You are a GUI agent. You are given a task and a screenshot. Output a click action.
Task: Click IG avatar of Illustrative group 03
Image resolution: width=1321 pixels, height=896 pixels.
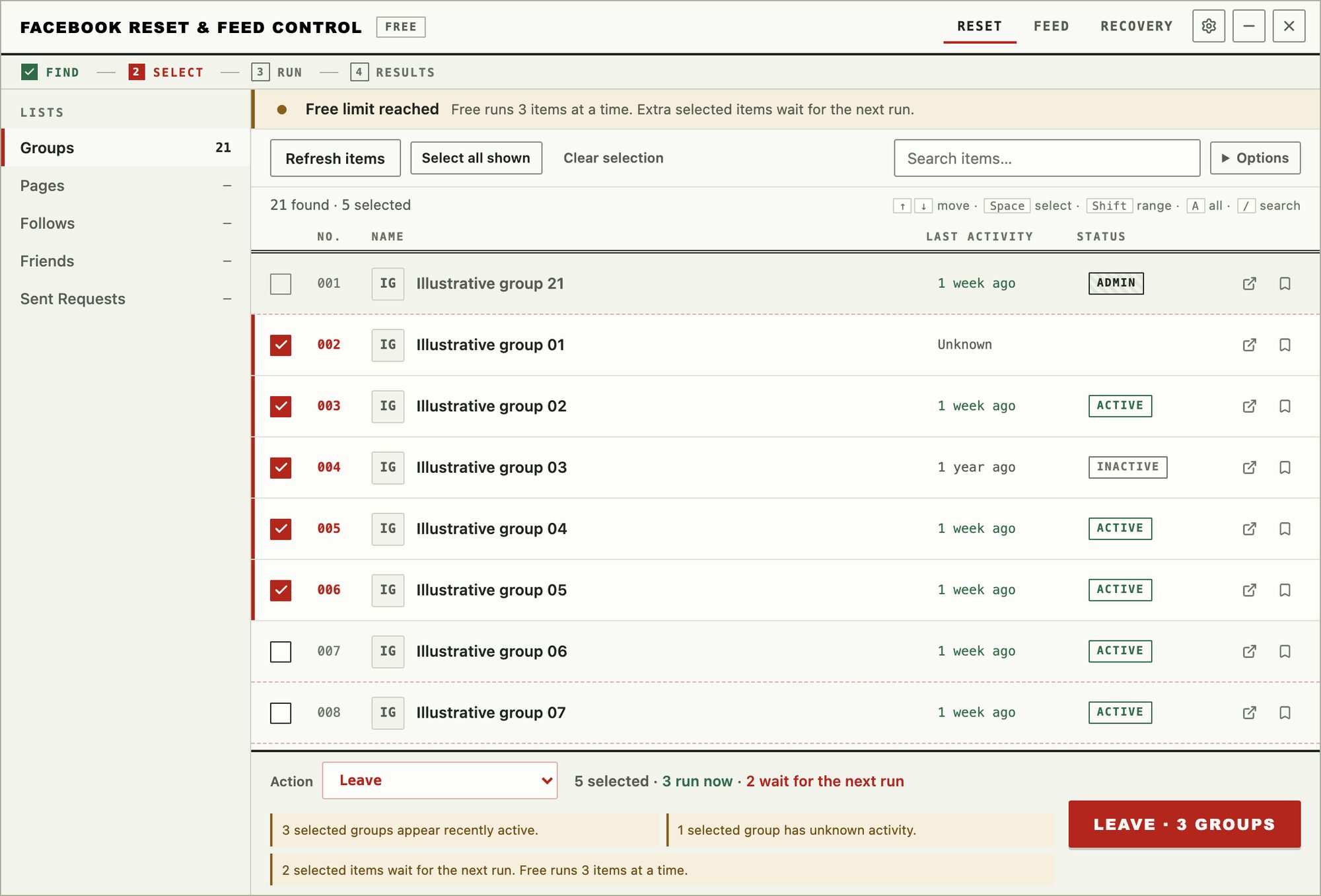click(x=388, y=467)
